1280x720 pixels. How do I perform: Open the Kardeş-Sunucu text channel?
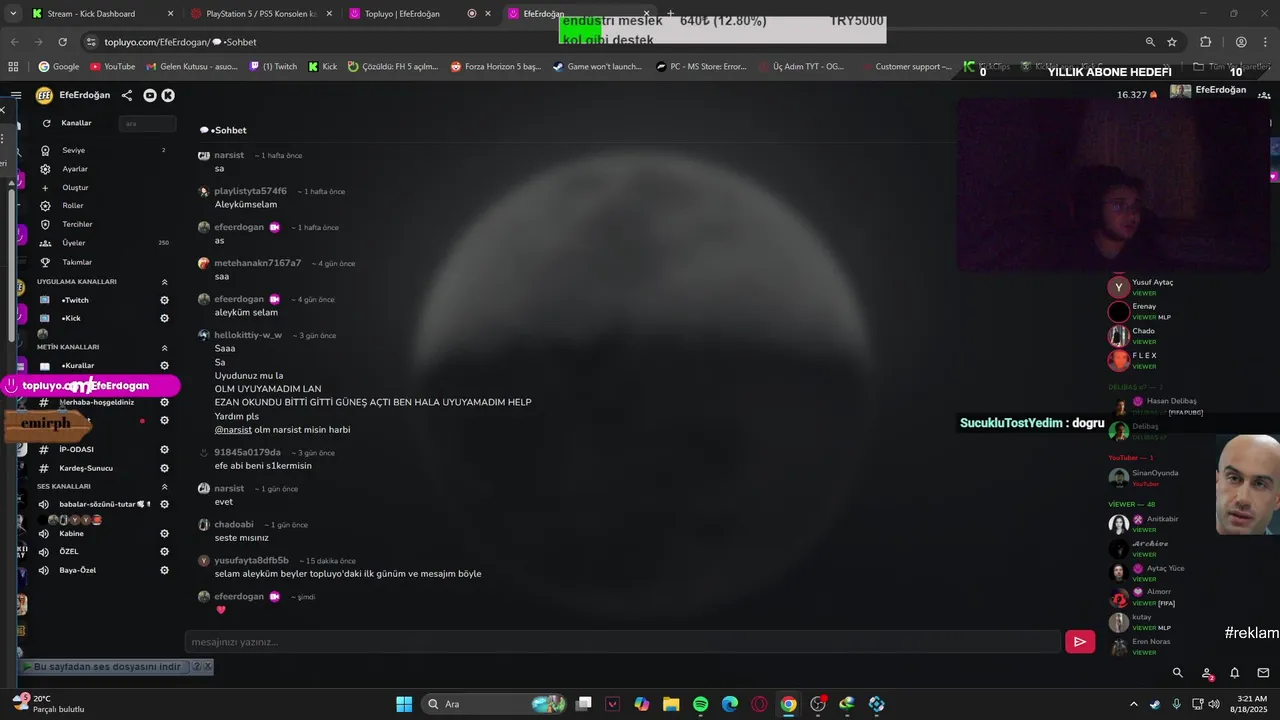tap(86, 468)
